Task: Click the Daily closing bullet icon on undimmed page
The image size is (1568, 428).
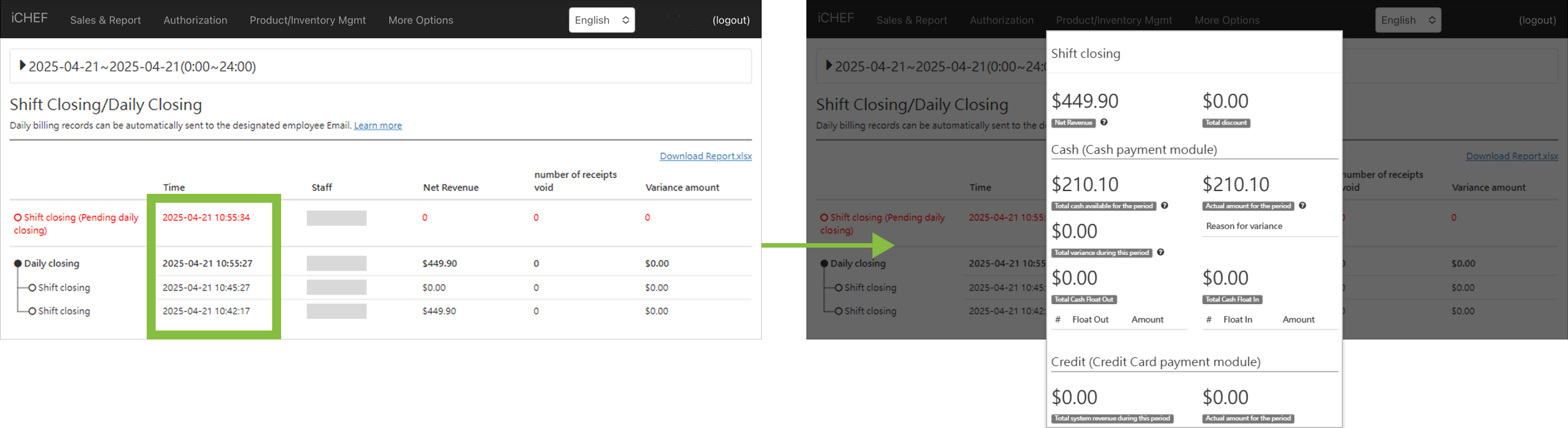Action: pos(18,264)
